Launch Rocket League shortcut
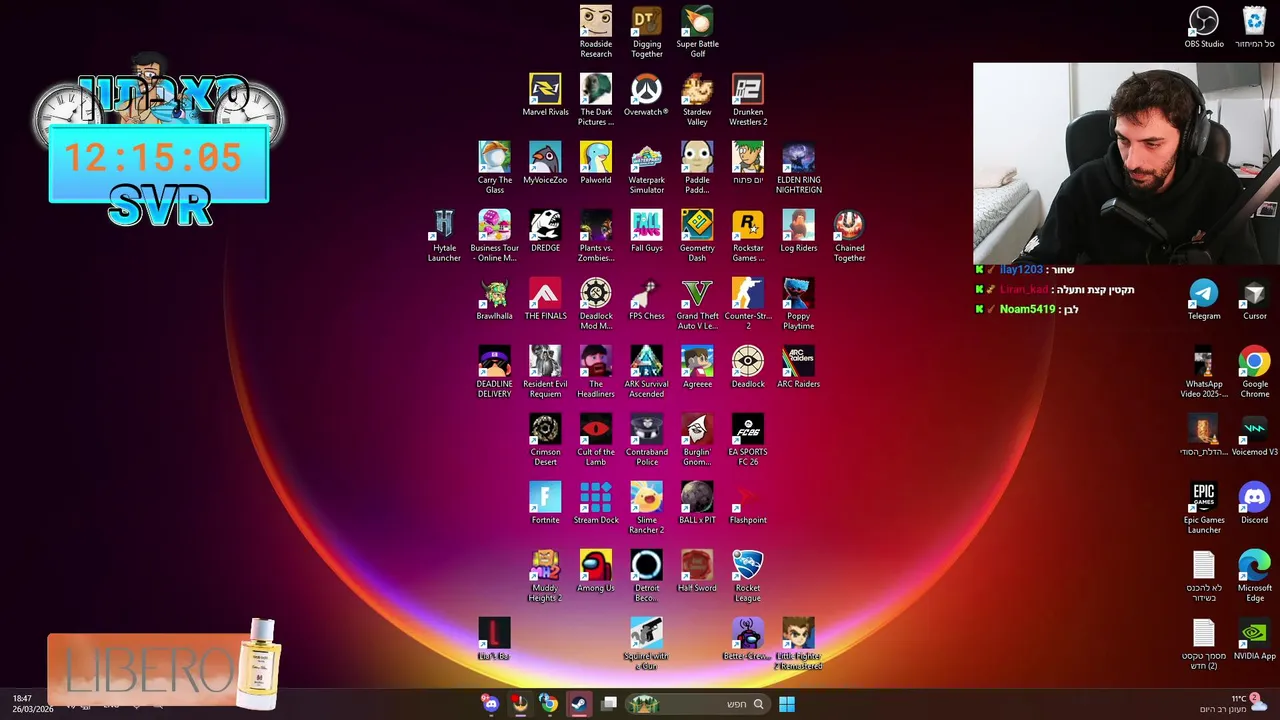This screenshot has height=720, width=1280. [x=748, y=576]
